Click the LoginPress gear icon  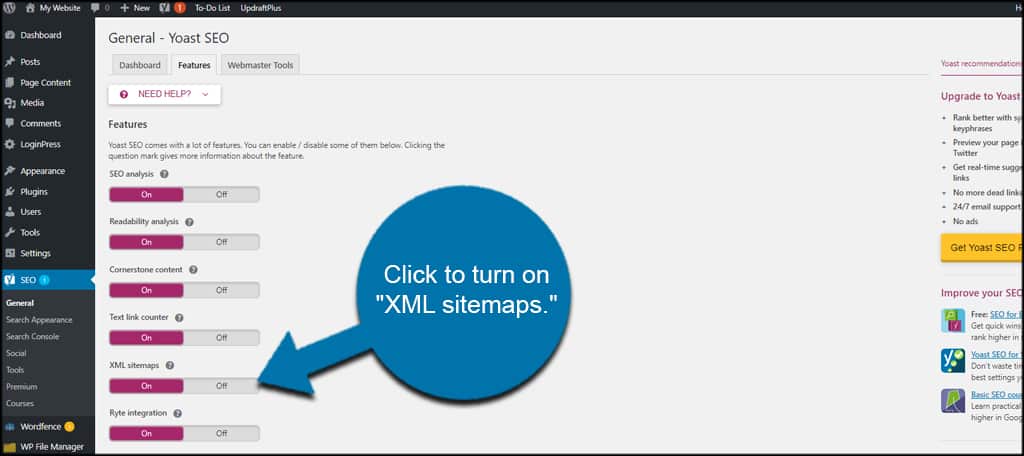(x=10, y=144)
